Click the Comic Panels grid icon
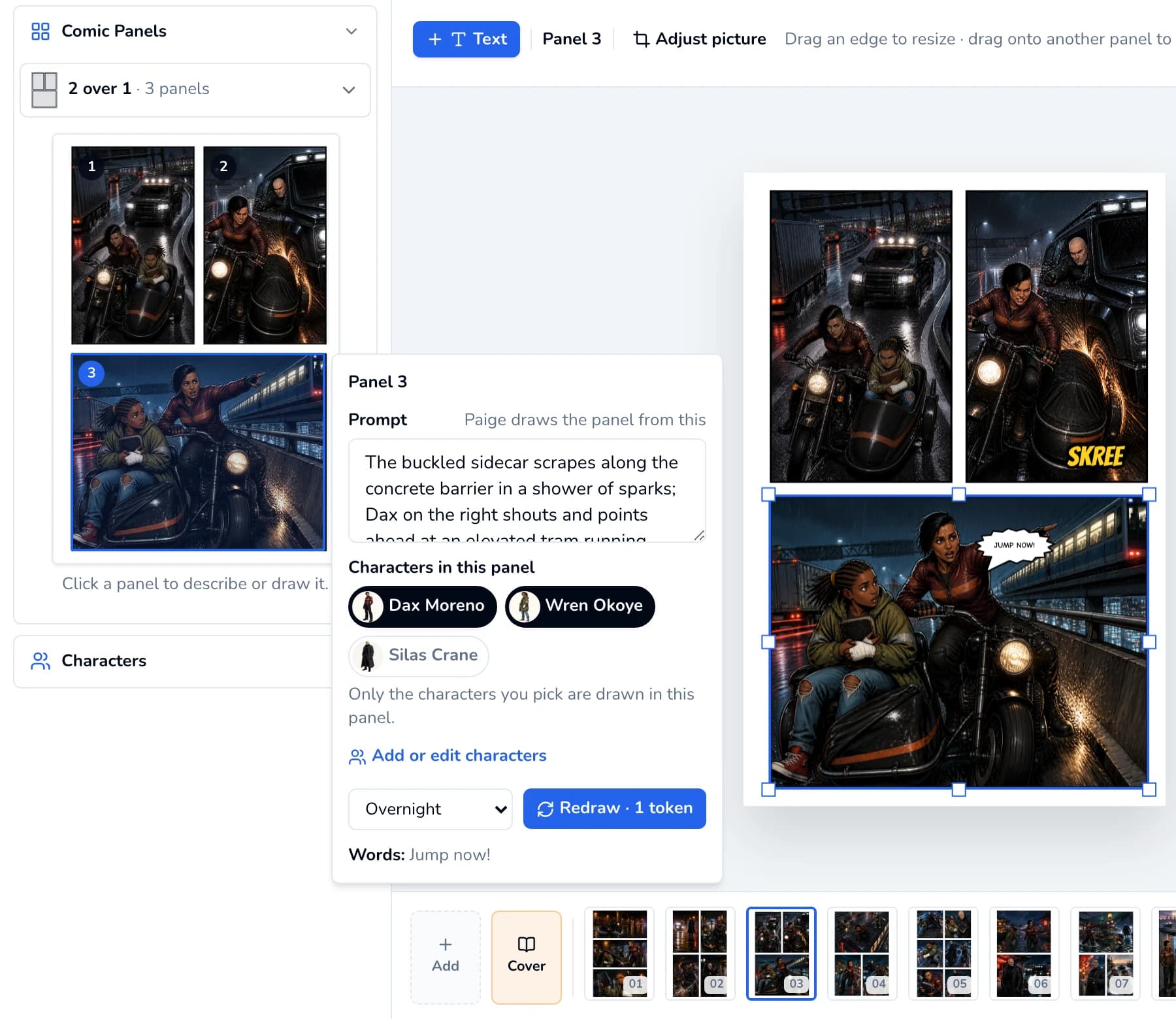 [41, 31]
